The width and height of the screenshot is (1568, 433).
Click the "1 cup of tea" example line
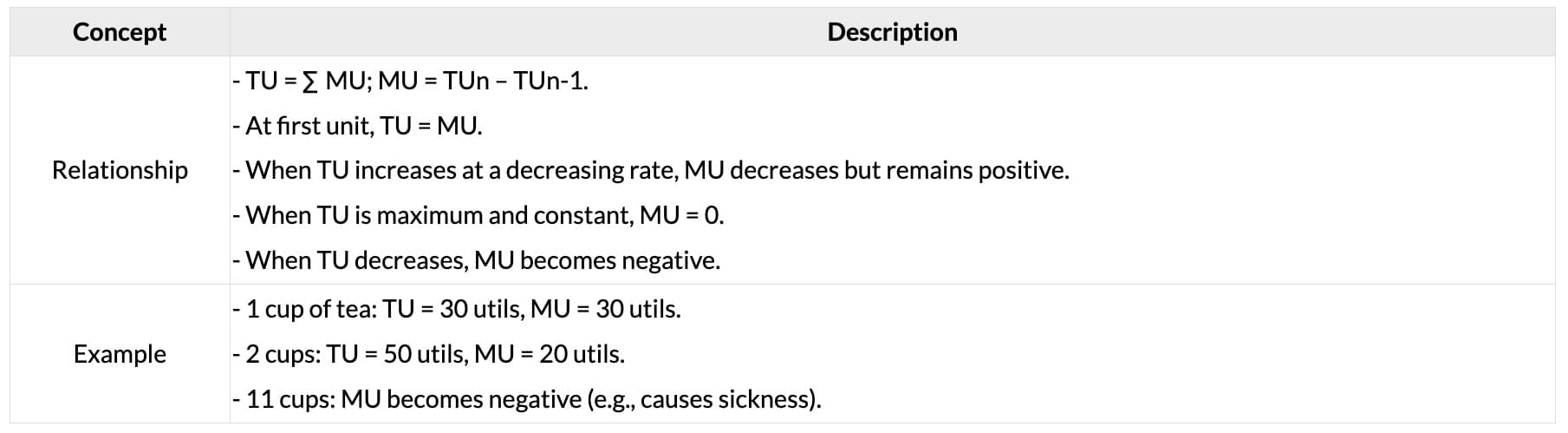coord(457,309)
